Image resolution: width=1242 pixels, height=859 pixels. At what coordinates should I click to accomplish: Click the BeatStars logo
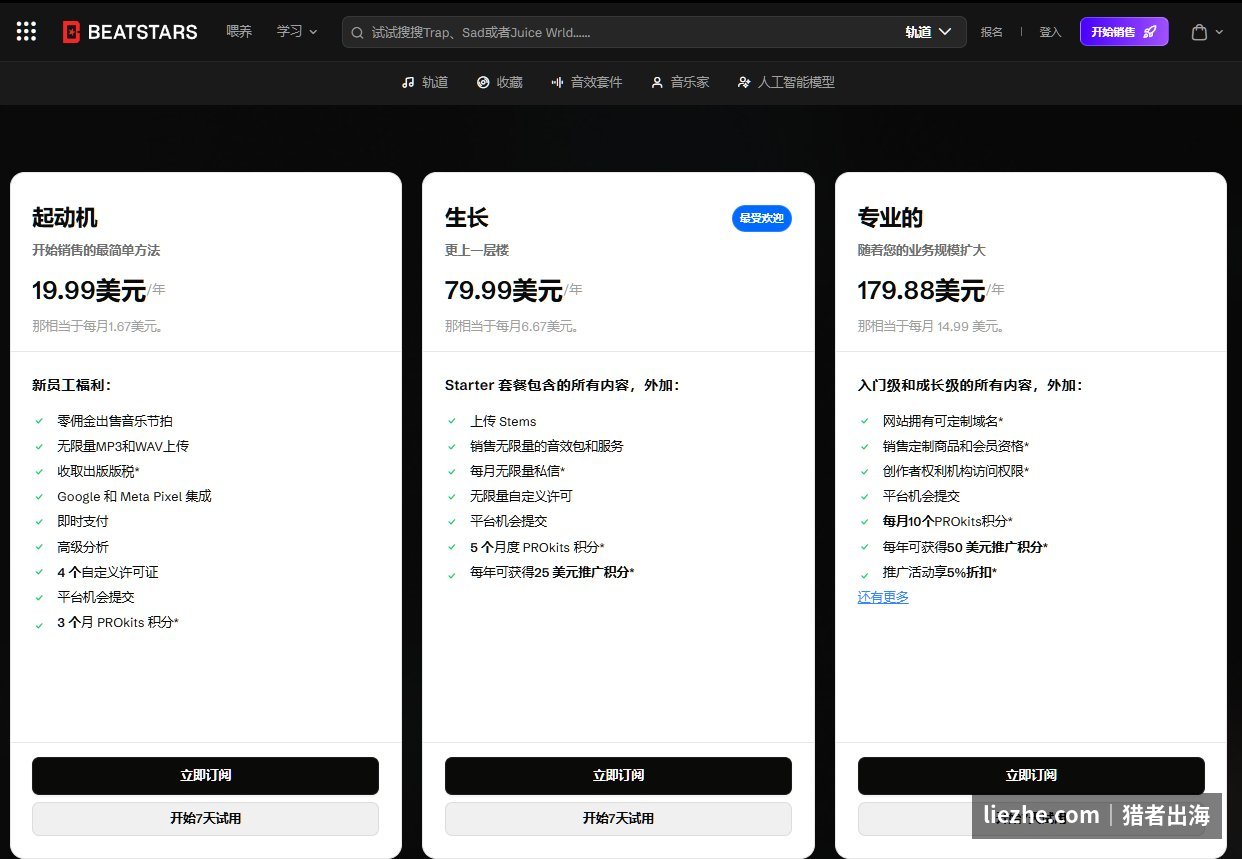pos(130,32)
